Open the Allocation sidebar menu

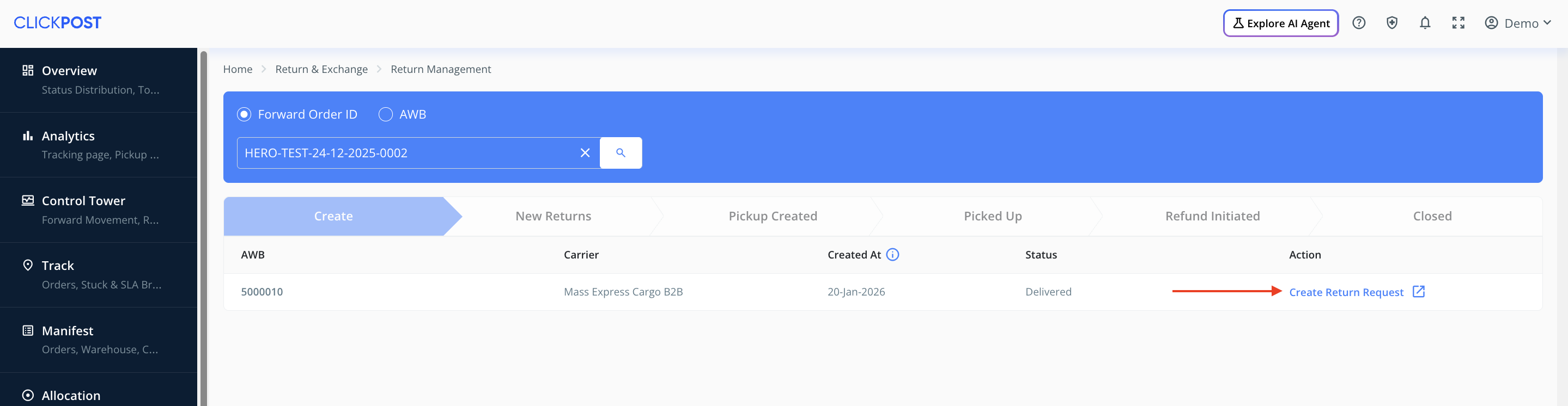[99, 390]
